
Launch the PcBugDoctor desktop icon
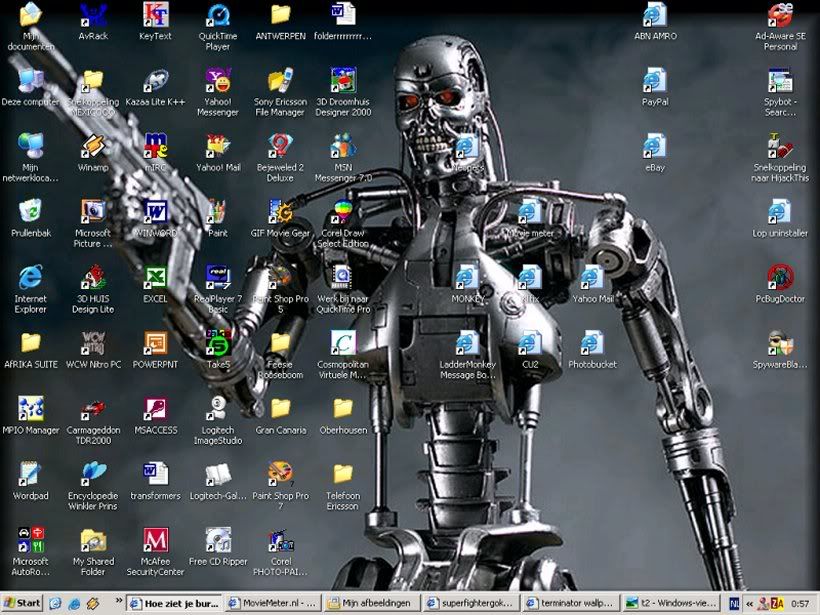point(780,278)
